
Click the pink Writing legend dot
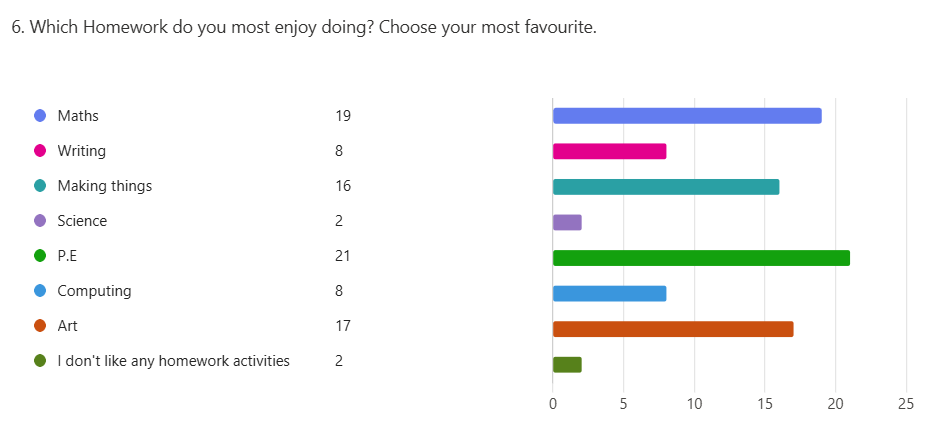tap(40, 151)
